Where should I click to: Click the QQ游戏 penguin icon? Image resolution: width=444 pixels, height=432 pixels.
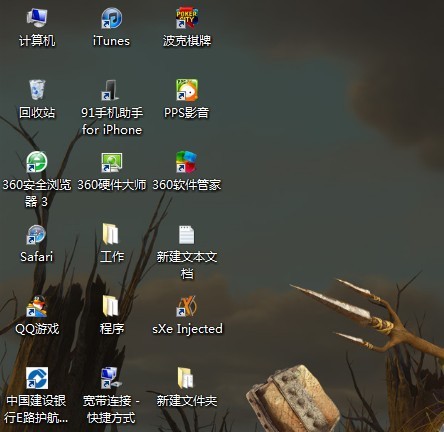[x=36, y=306]
